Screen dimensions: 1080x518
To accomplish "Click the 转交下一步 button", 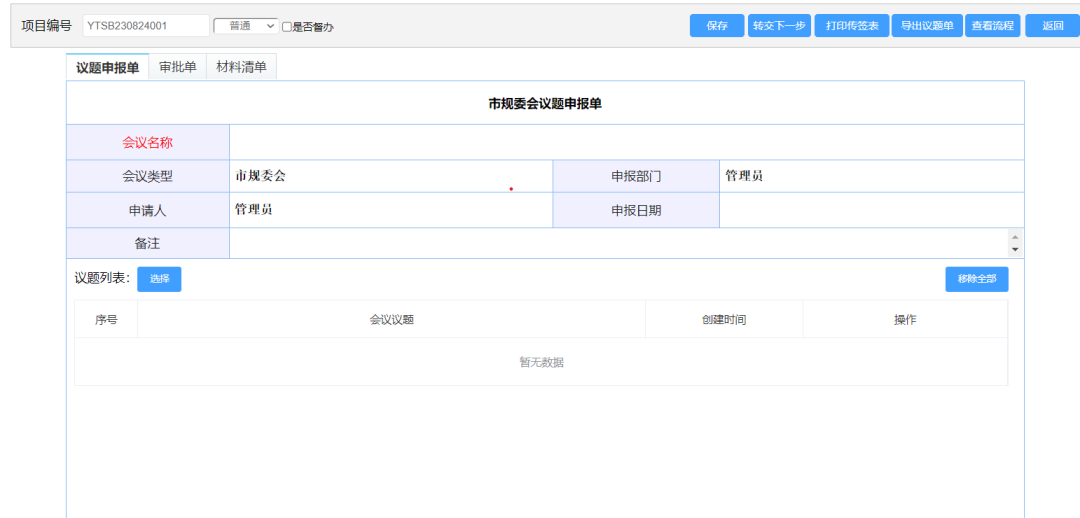I will [x=779, y=25].
